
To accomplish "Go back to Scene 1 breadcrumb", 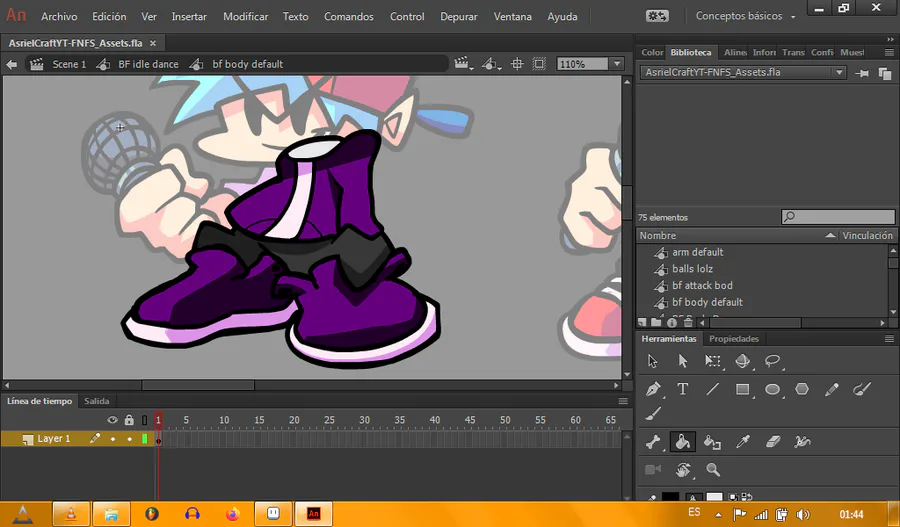I will pyautogui.click(x=69, y=64).
